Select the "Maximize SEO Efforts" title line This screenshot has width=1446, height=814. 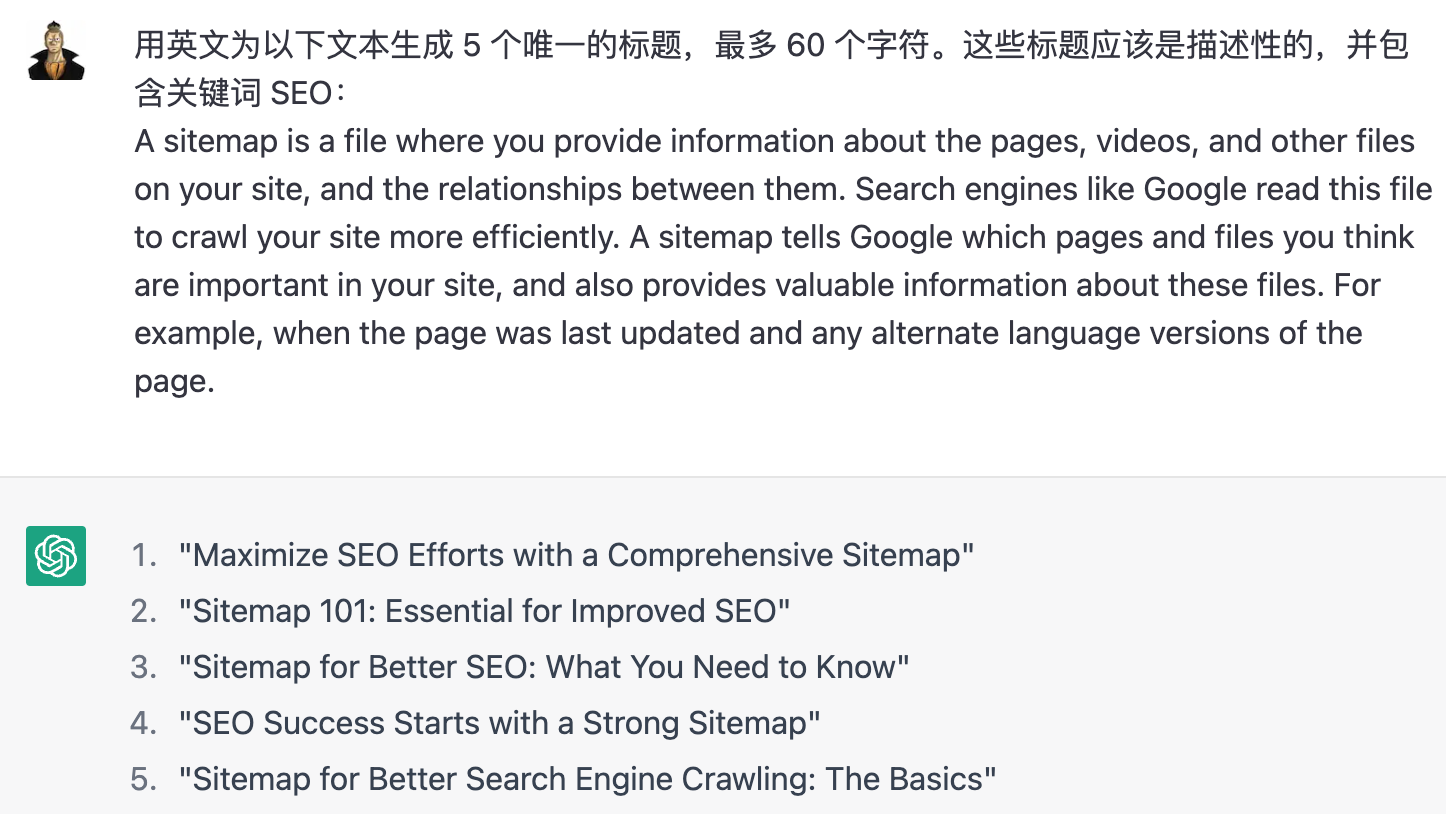(x=576, y=555)
